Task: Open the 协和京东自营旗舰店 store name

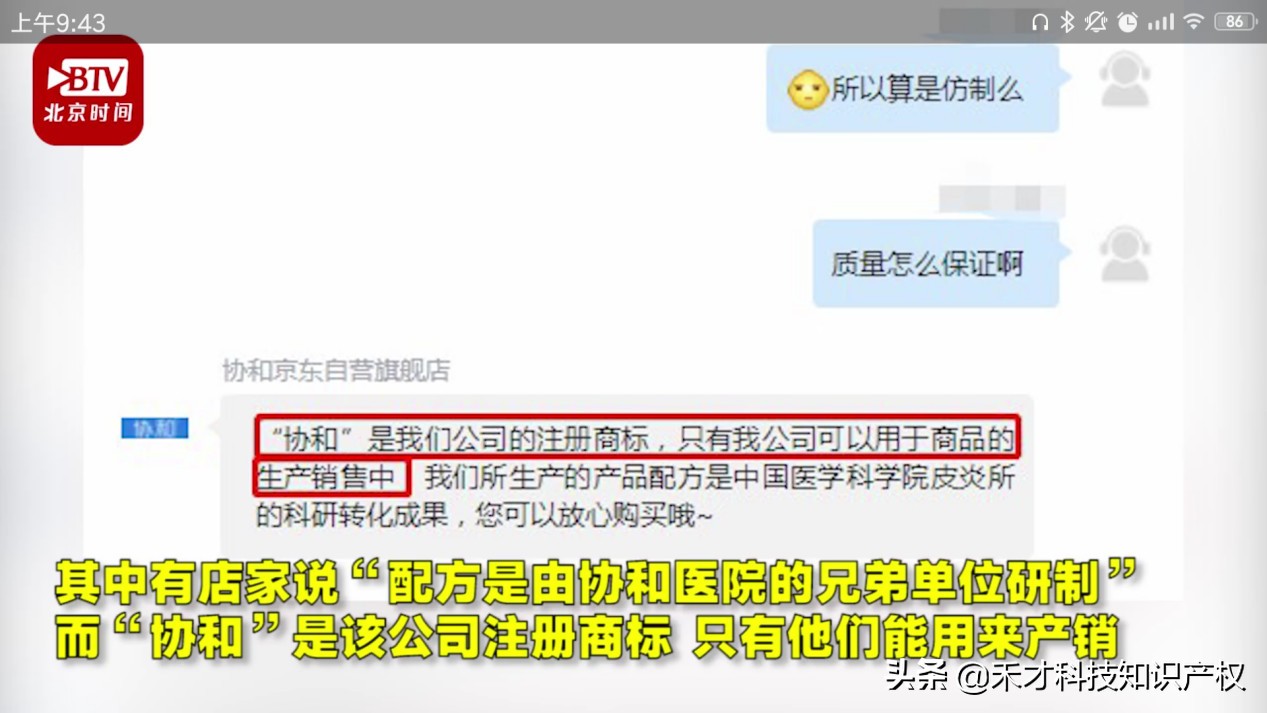Action: pyautogui.click(x=336, y=371)
